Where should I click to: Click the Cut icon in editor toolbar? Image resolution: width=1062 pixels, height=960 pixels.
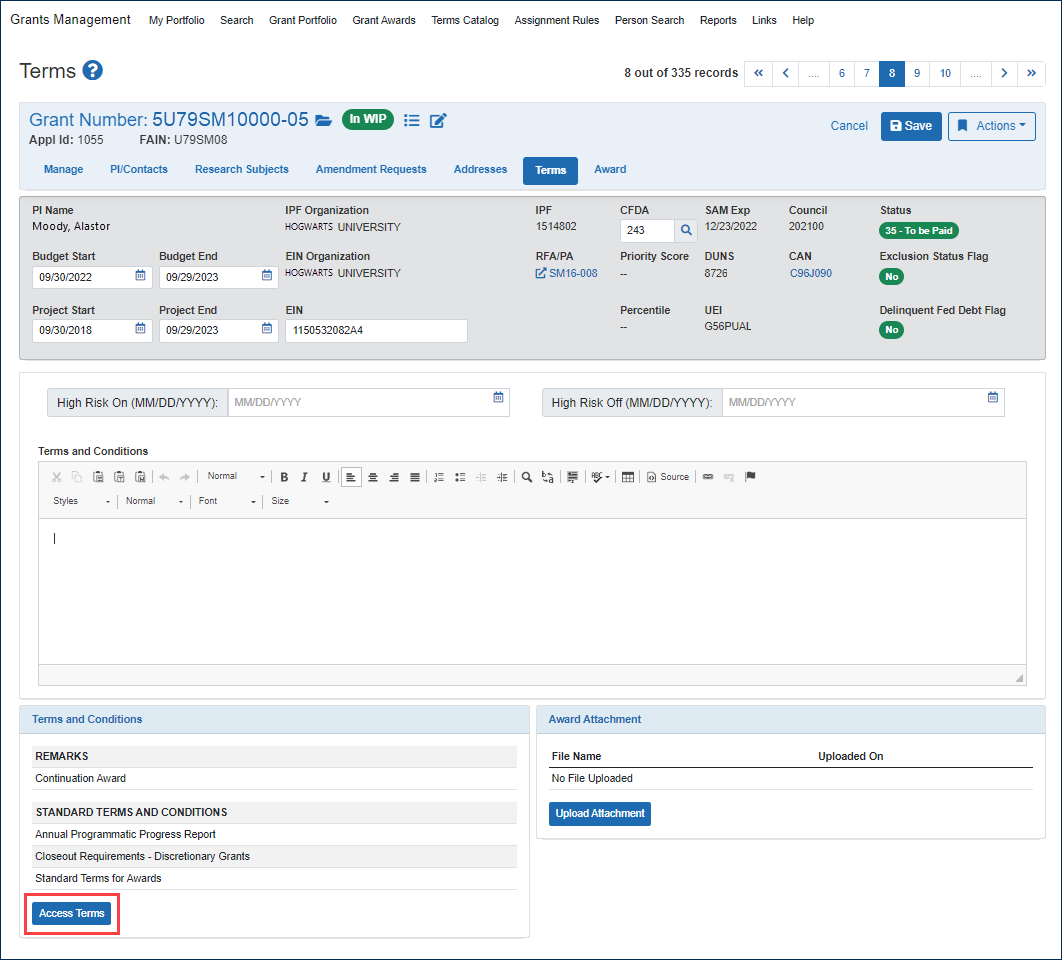tap(57, 477)
